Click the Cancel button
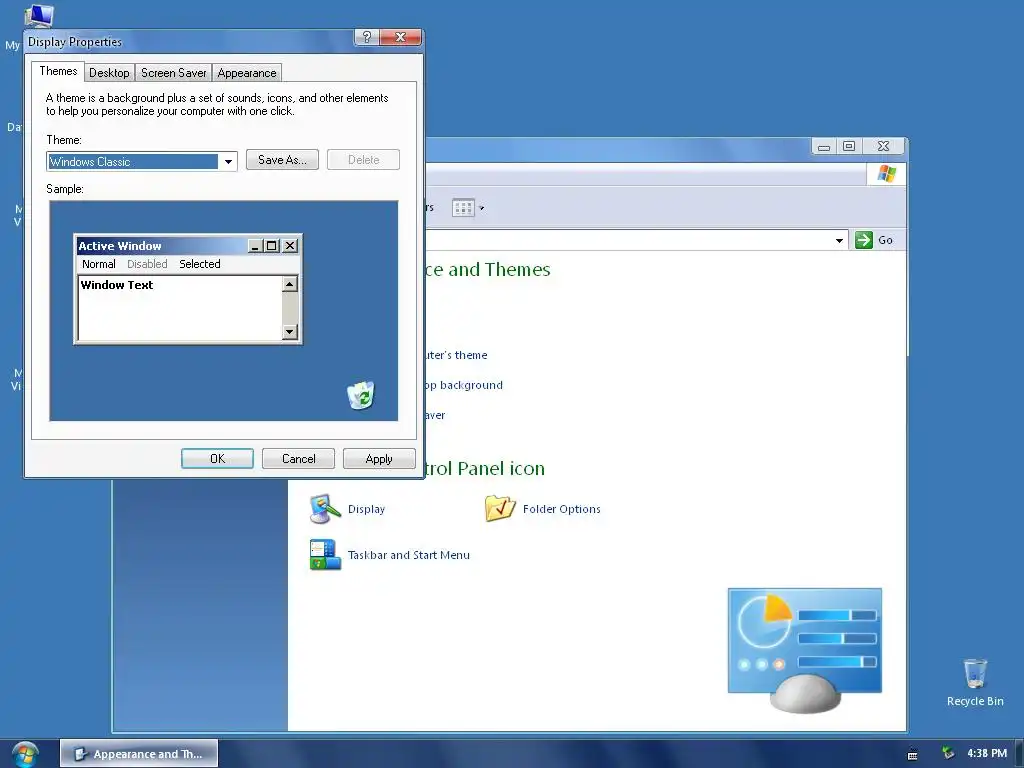This screenshot has width=1024, height=768. tap(298, 458)
